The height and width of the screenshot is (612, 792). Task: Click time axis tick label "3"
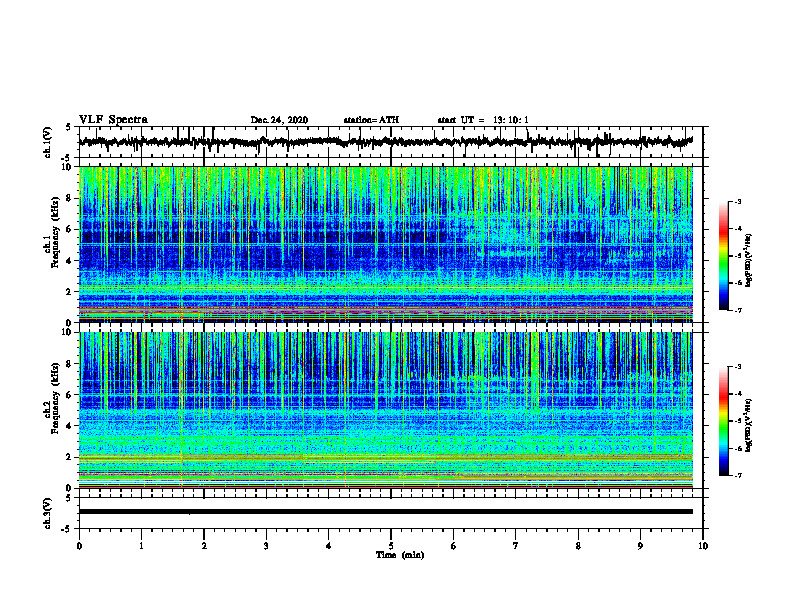pos(266,546)
